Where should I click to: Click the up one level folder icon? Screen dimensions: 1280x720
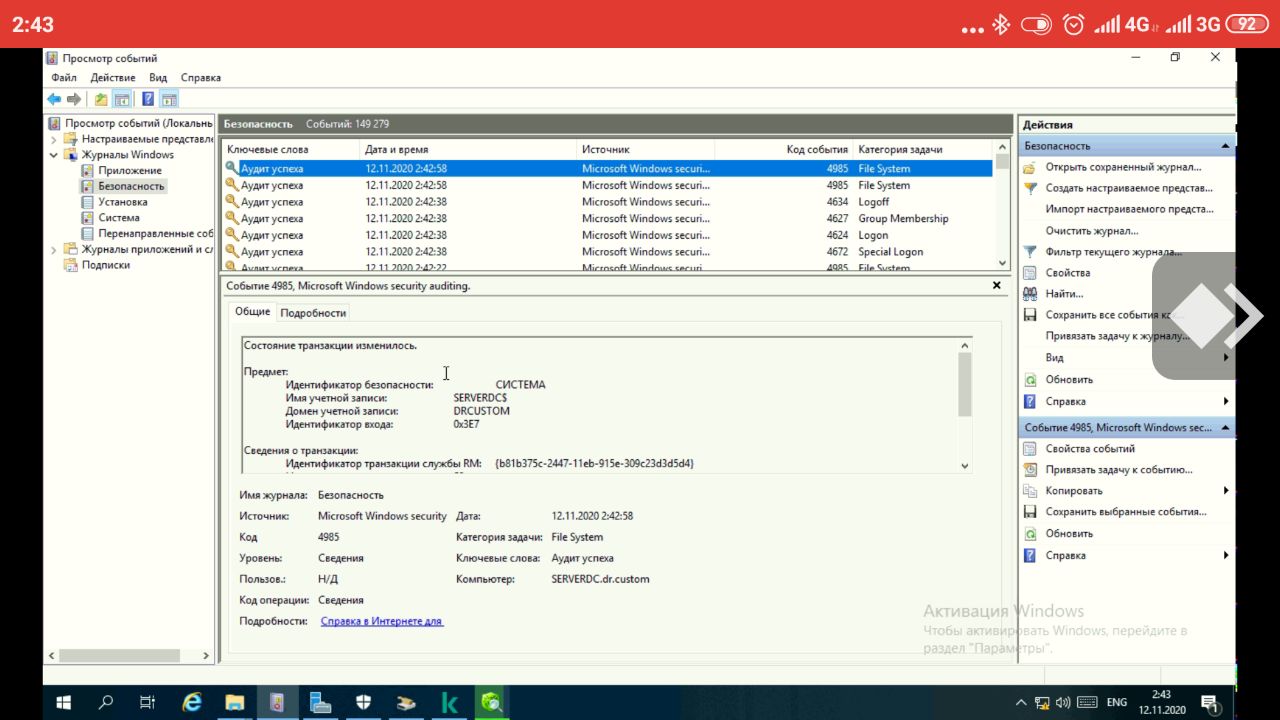pos(101,99)
